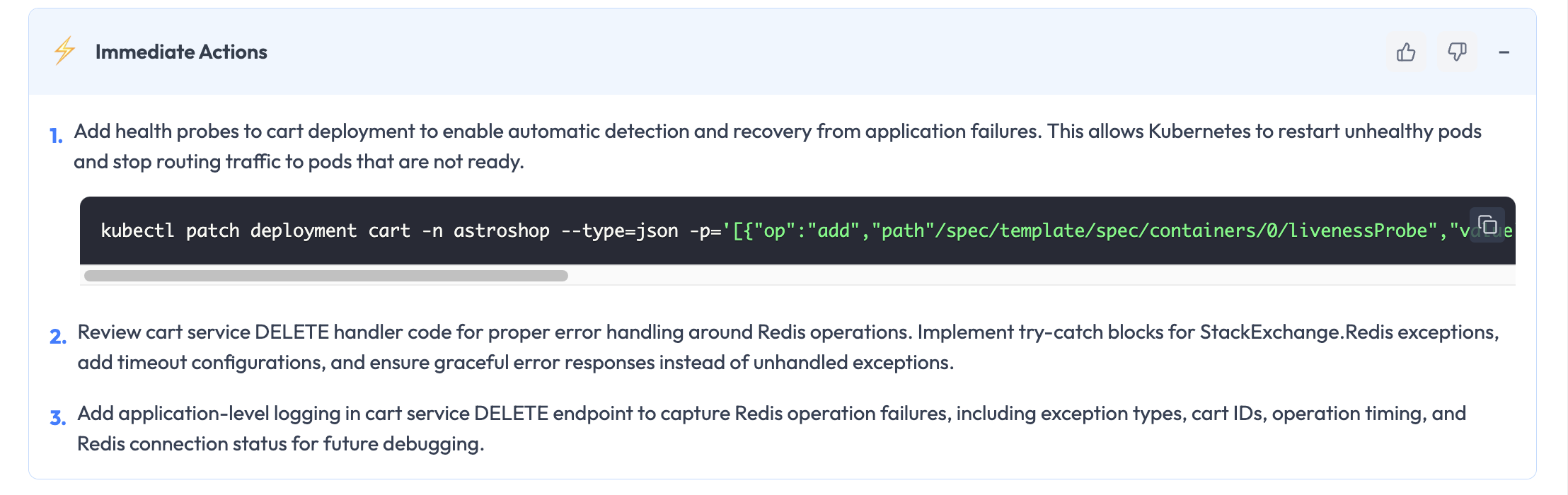Click the word kubectl in the command
Screen dimensions: 1568x495
coord(137,231)
